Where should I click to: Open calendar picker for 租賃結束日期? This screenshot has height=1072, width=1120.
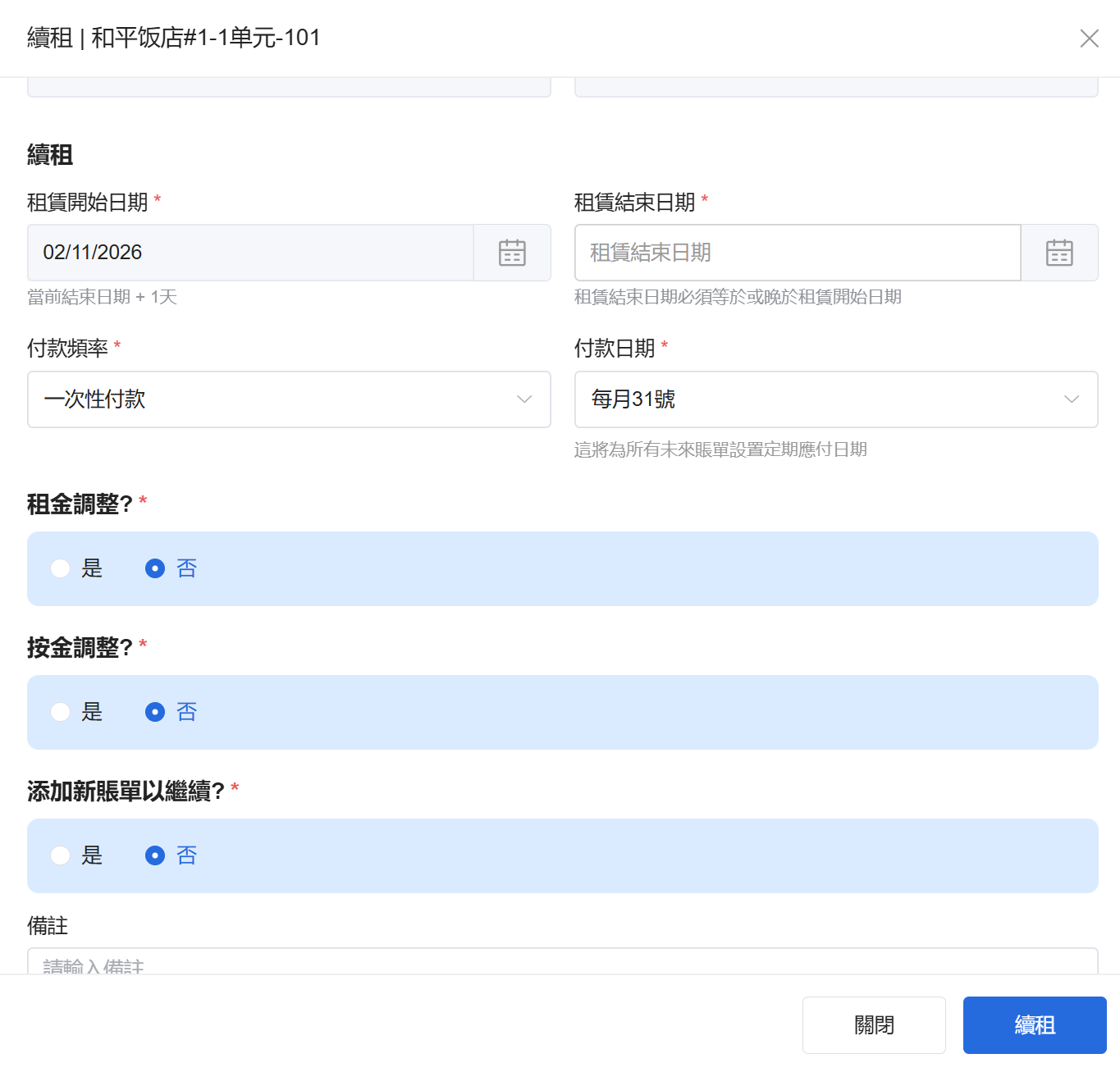pos(1058,253)
